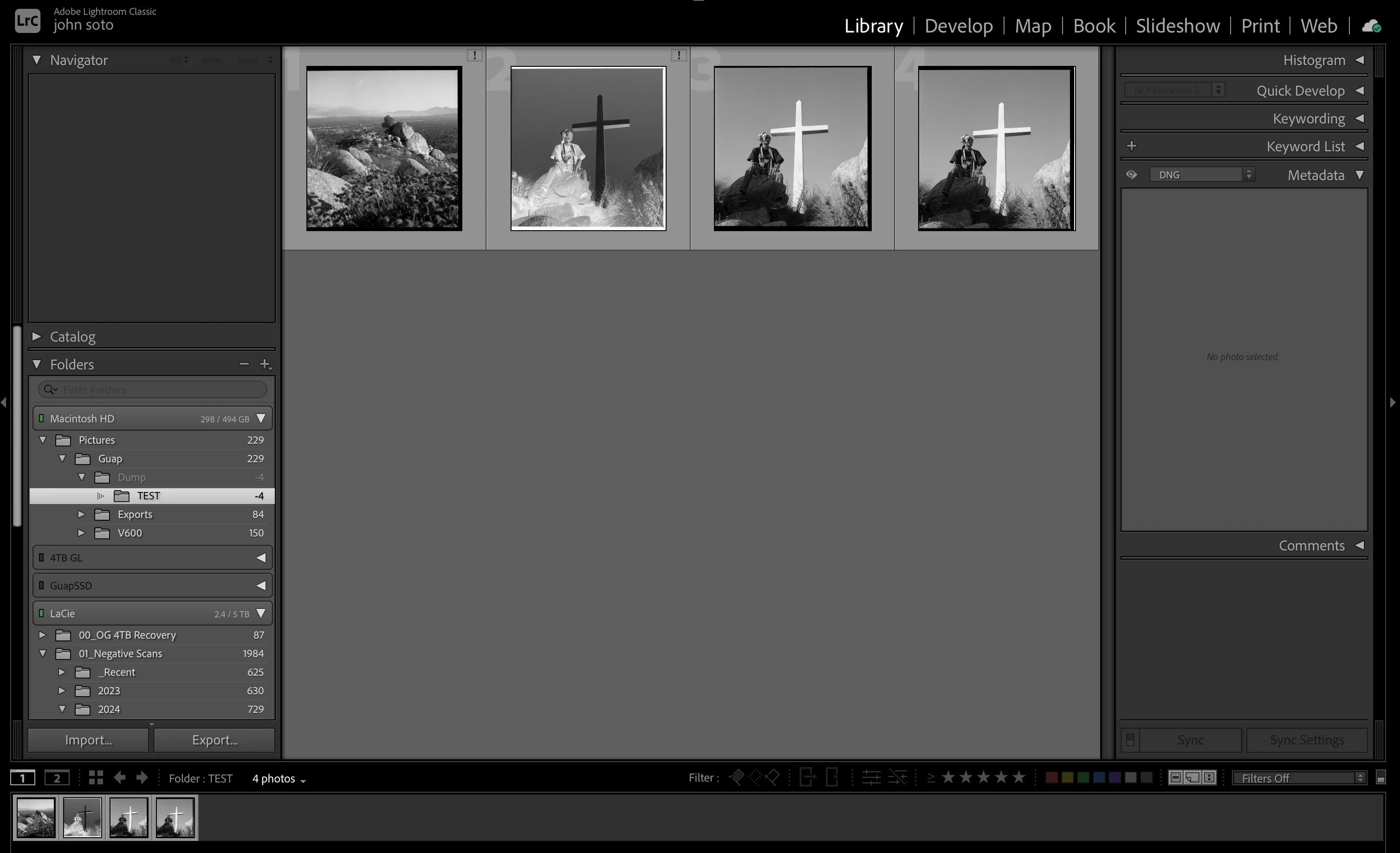Viewport: 1400px width, 853px height.
Task: Click the Export button
Action: [x=214, y=739]
